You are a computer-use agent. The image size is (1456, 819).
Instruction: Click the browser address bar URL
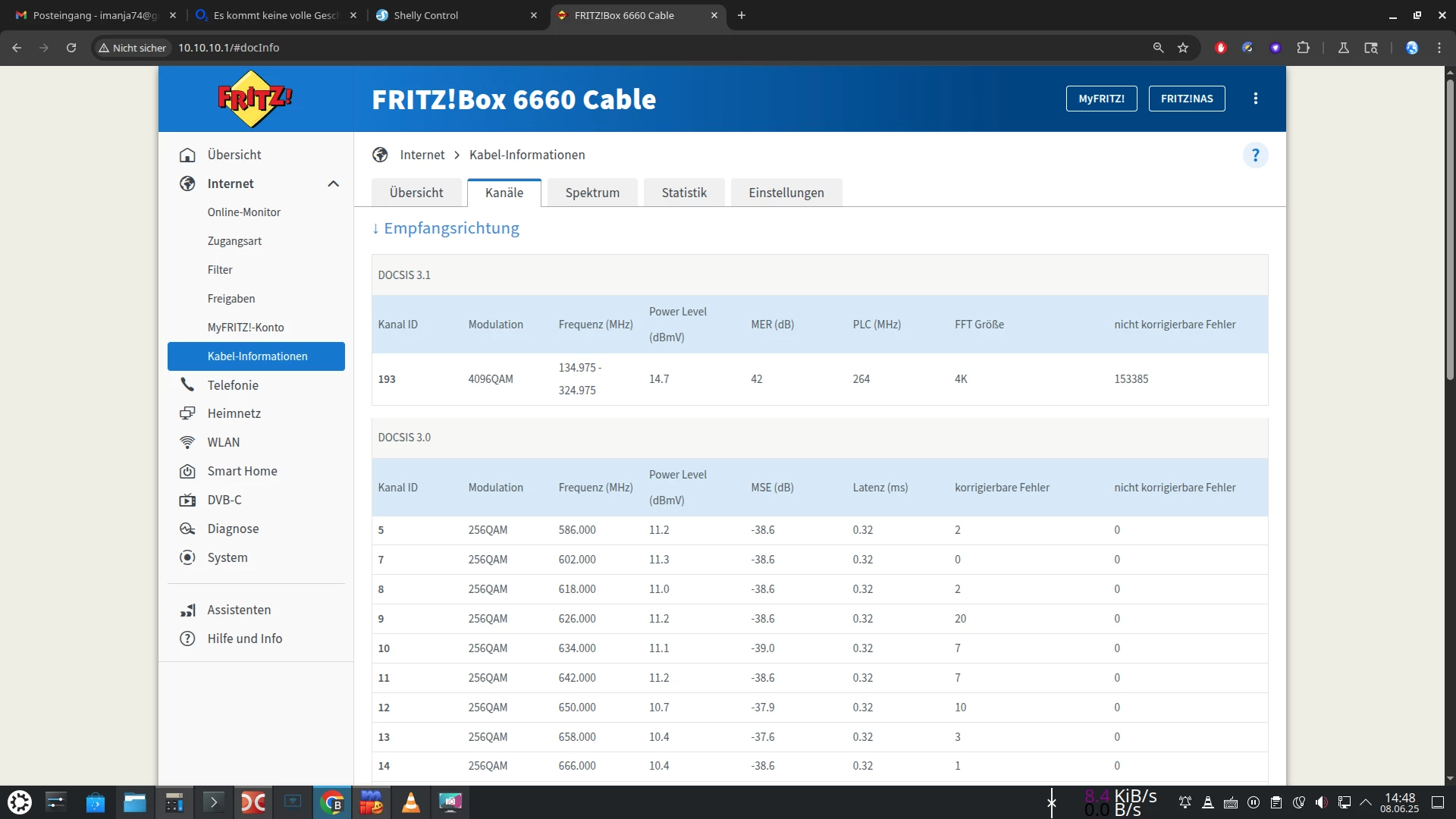tap(228, 48)
